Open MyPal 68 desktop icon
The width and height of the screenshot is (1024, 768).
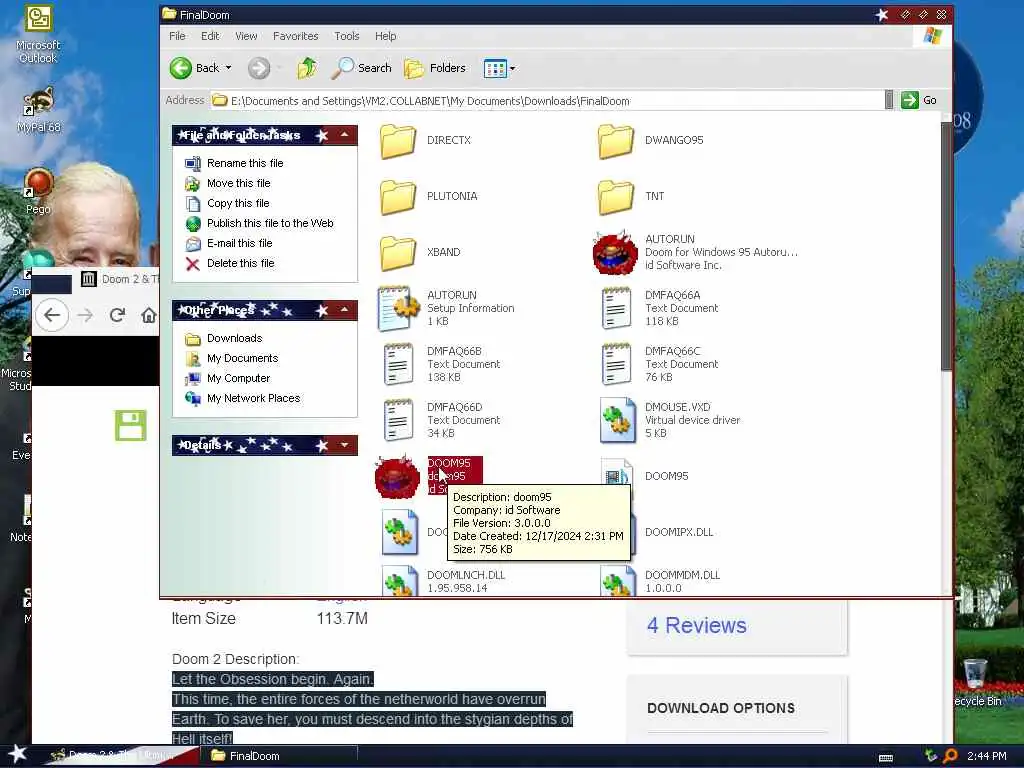pos(39,110)
